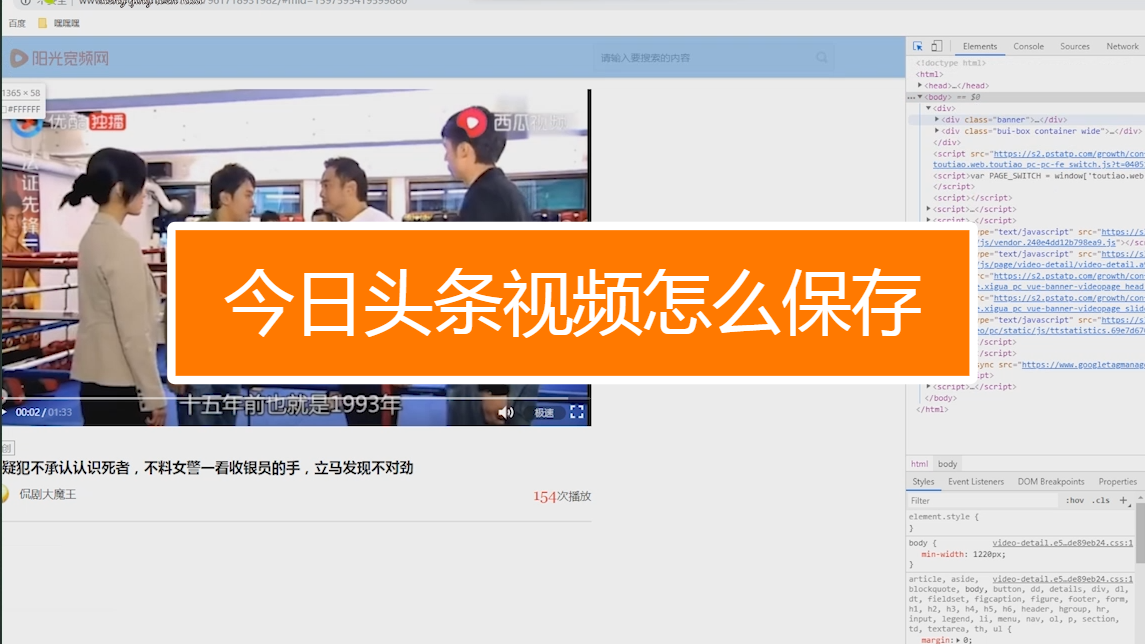Expand the div class banner node

[x=937, y=120]
